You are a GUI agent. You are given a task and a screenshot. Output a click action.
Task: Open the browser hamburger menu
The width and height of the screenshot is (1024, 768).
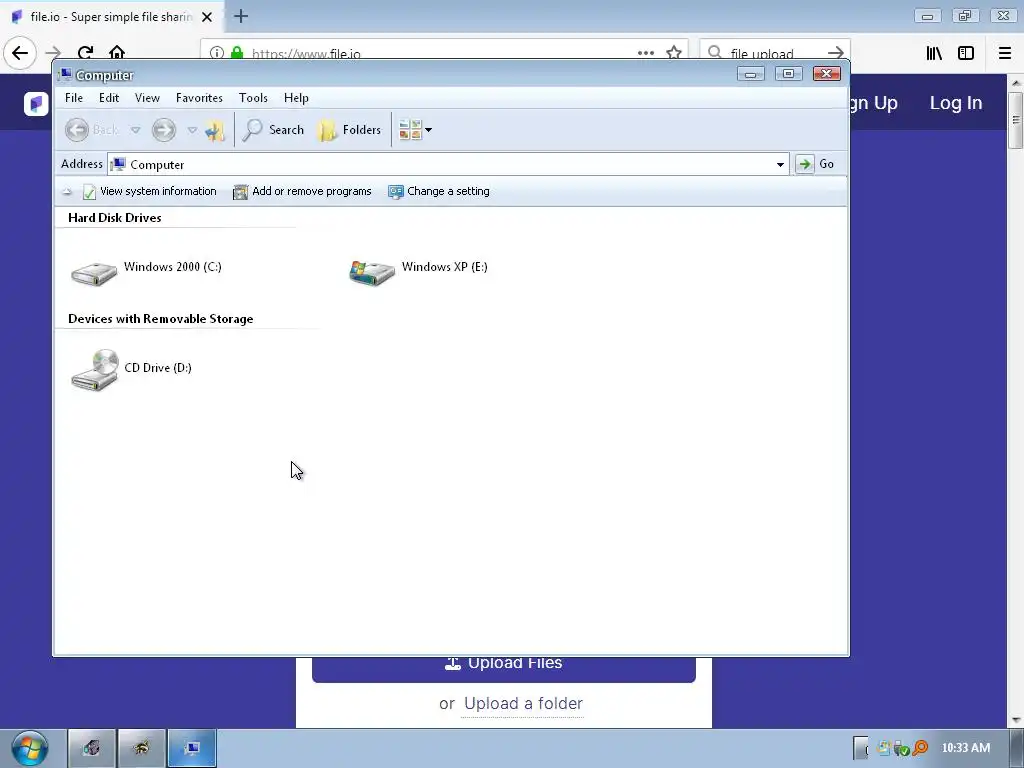[1005, 53]
